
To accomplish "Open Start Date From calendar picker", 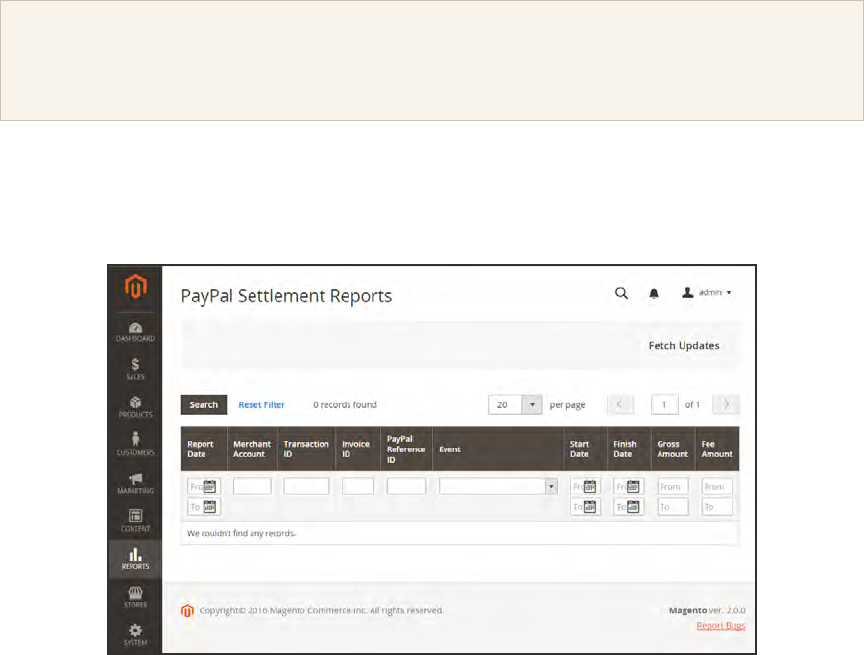I will pyautogui.click(x=590, y=486).
